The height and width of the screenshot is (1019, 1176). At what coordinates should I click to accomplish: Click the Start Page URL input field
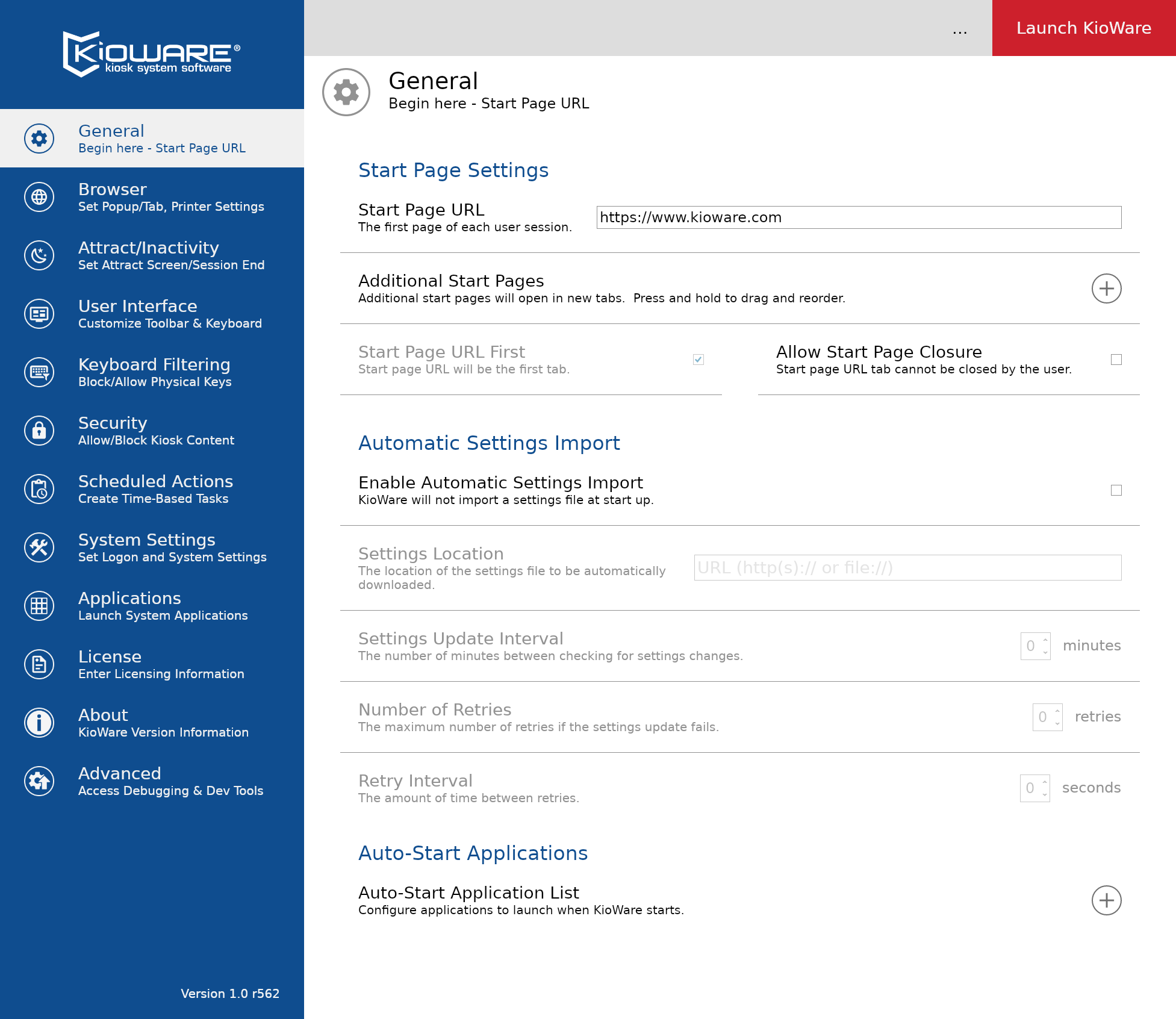[x=859, y=217]
